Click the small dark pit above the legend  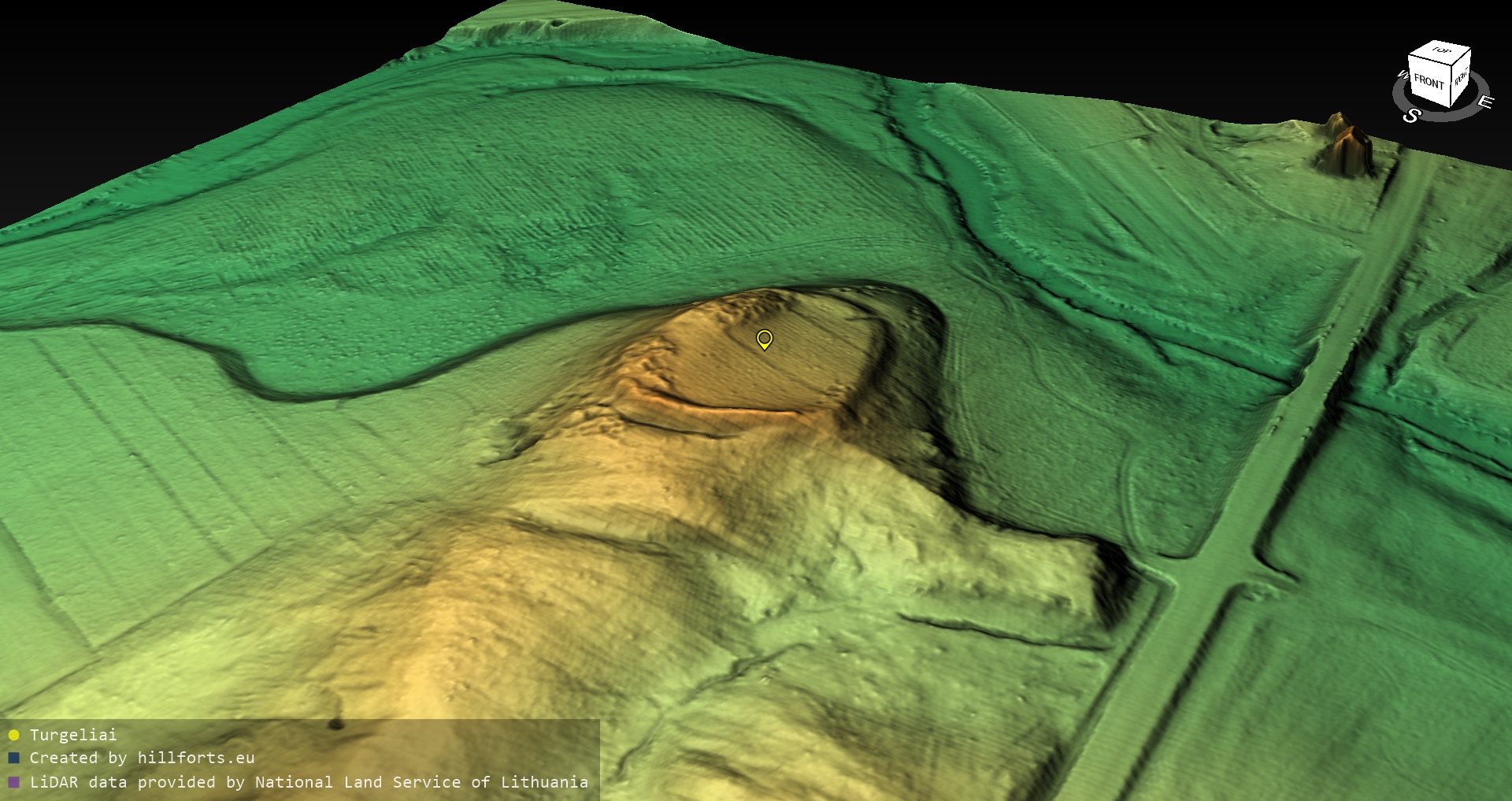tap(336, 723)
